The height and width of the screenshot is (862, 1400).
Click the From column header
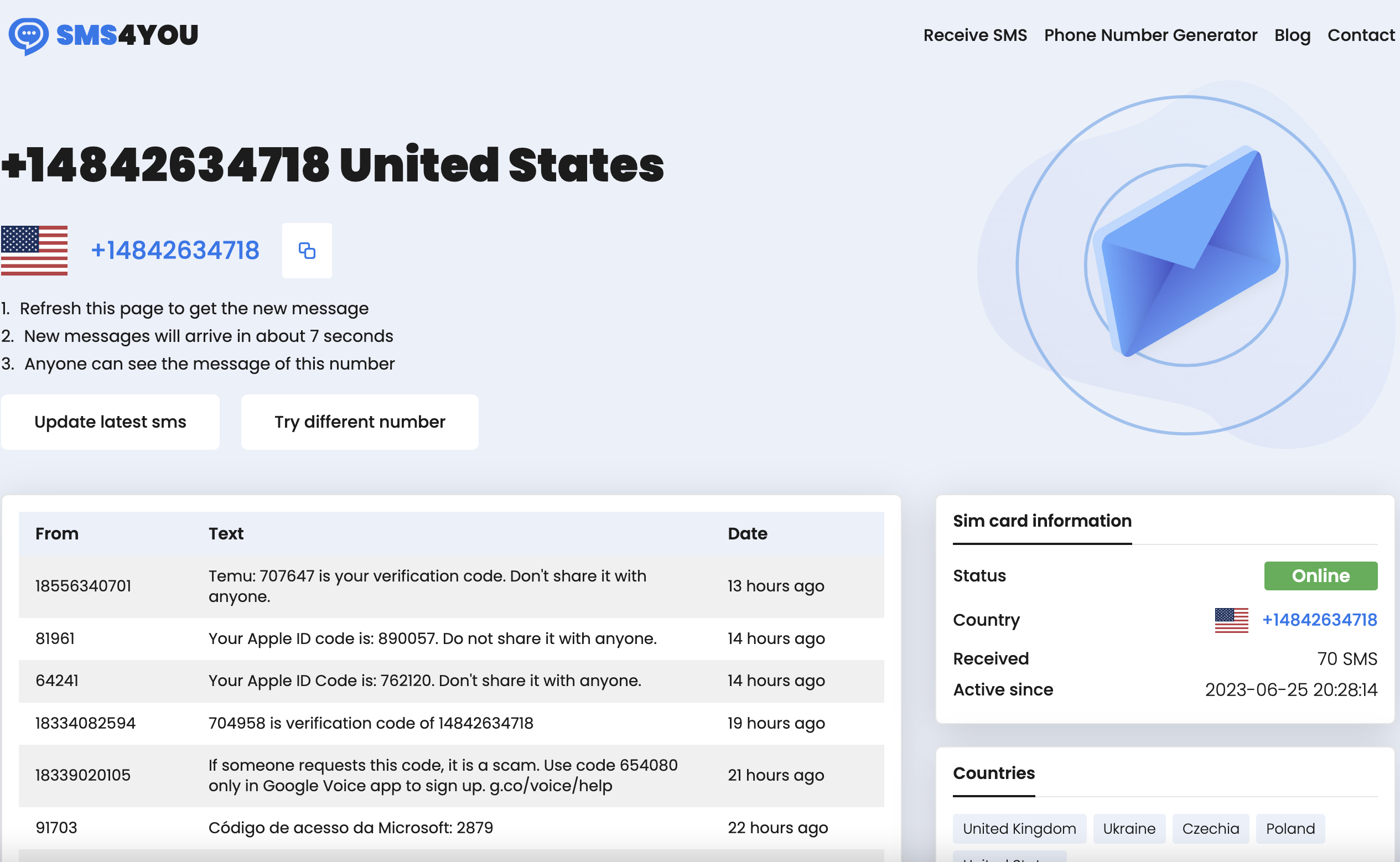[57, 533]
